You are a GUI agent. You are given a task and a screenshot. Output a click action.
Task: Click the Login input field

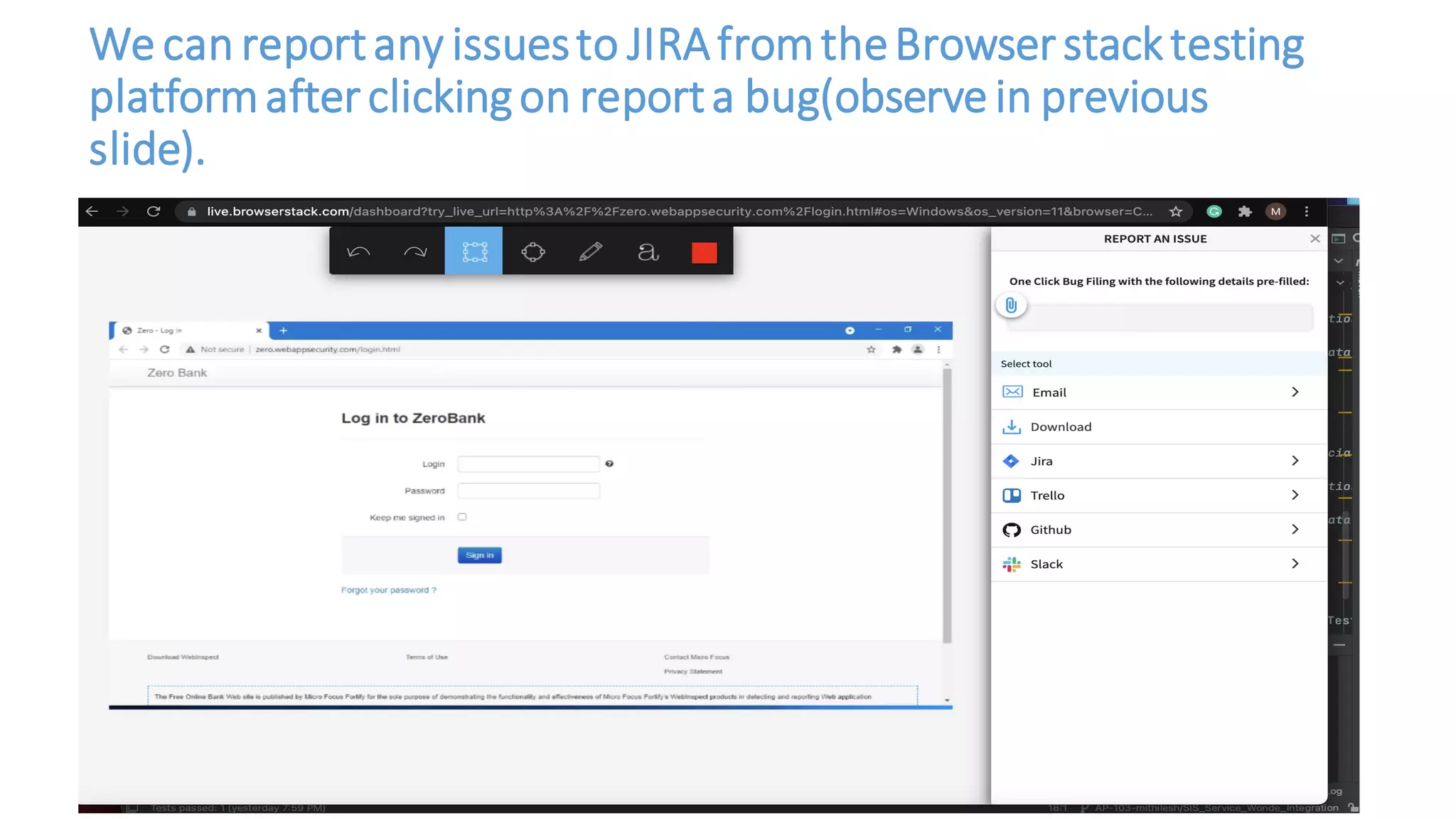tap(528, 464)
